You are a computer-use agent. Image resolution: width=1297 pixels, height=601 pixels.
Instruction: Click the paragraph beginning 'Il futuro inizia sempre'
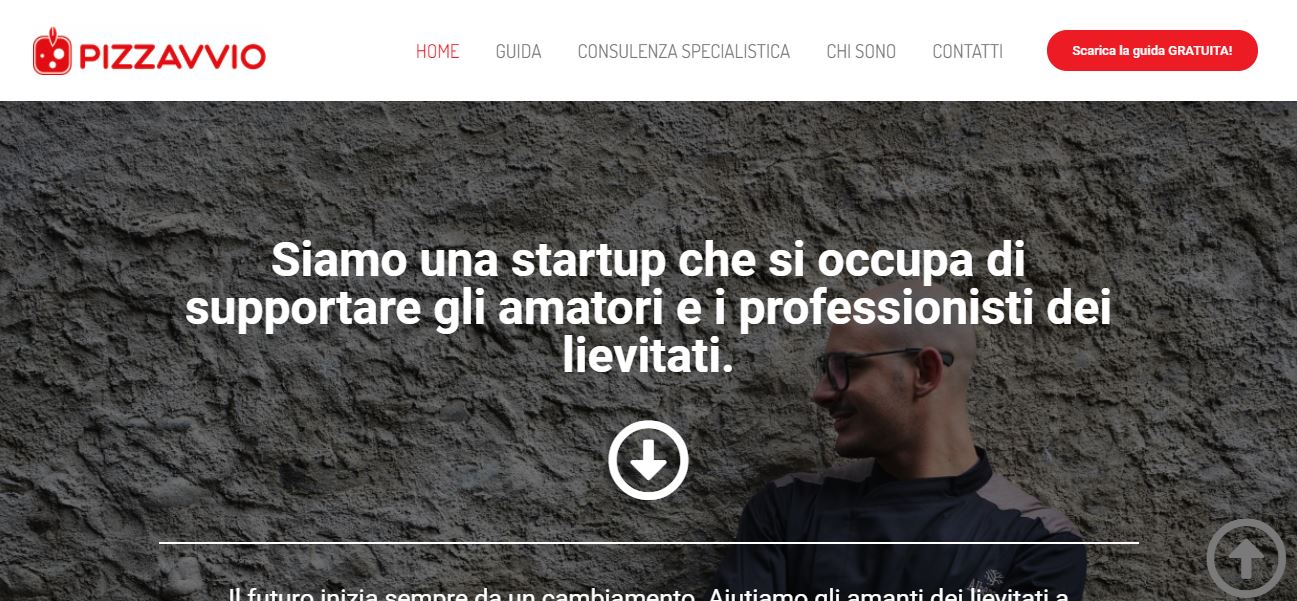pyautogui.click(x=648, y=594)
